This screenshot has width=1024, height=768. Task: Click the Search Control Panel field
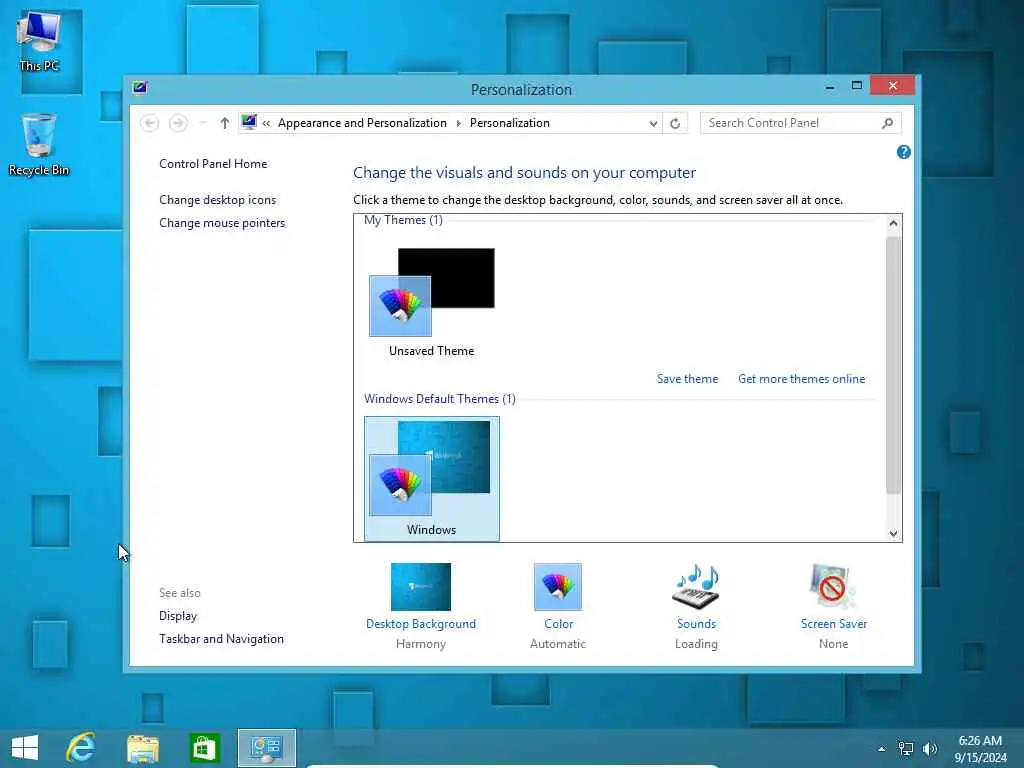tap(801, 123)
